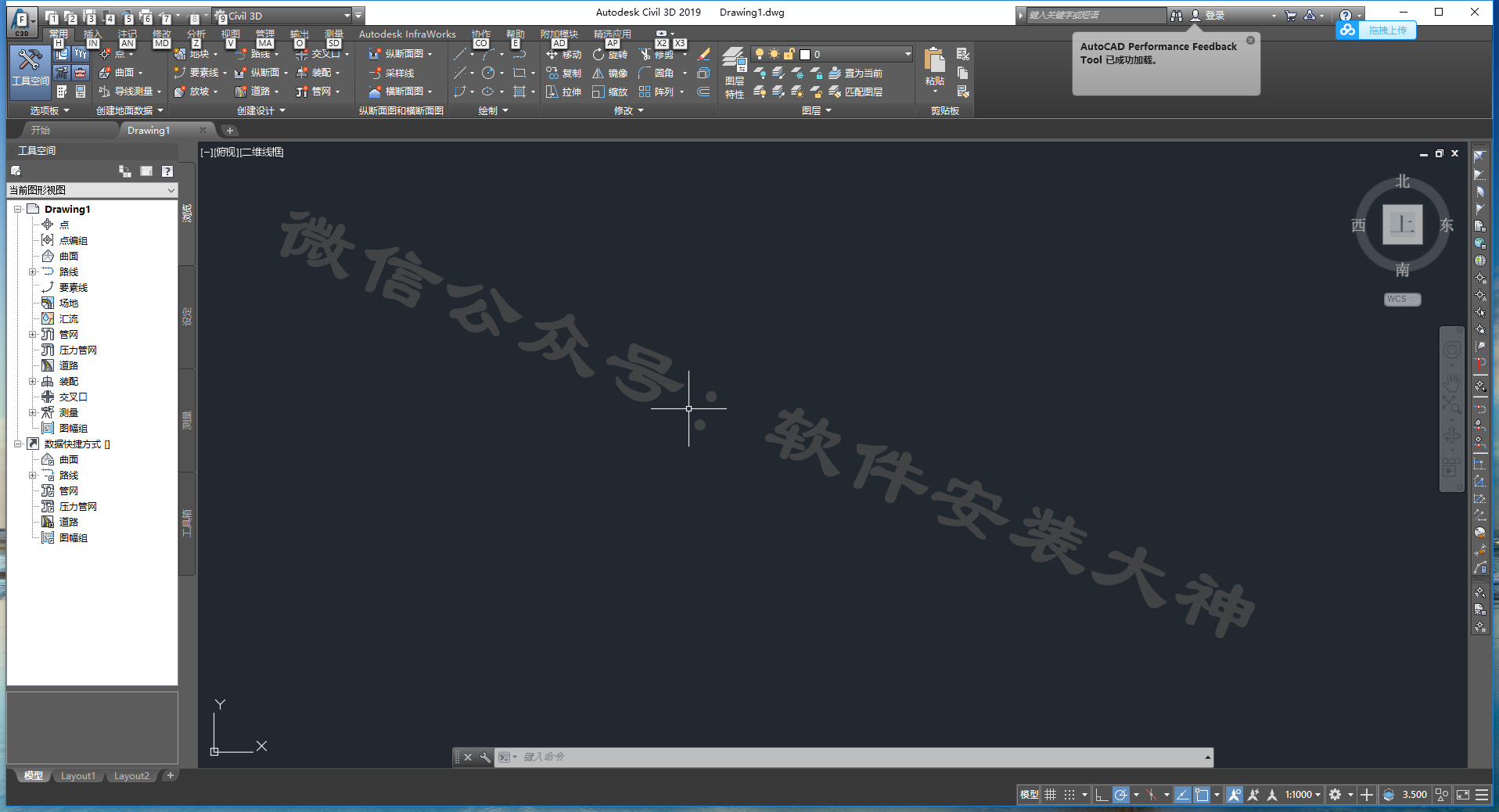Click the line draw tool
1499x812 pixels.
[x=460, y=54]
